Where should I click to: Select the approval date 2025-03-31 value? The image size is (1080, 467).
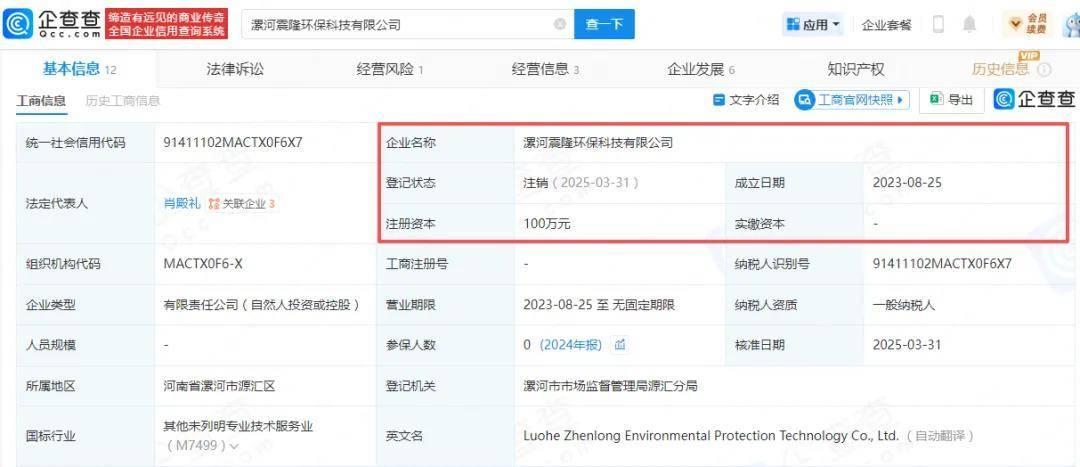pos(906,344)
